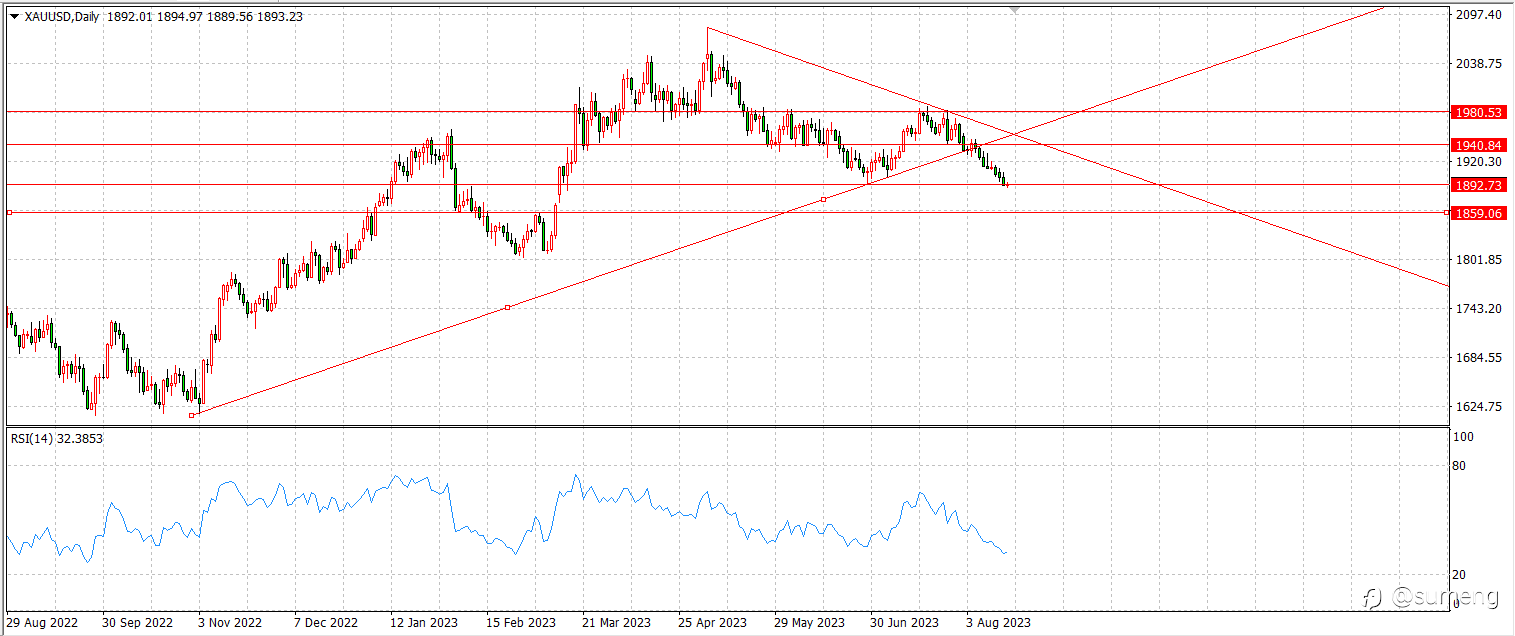Click the RSI scale value 100
The image size is (1515, 636).
(1463, 438)
